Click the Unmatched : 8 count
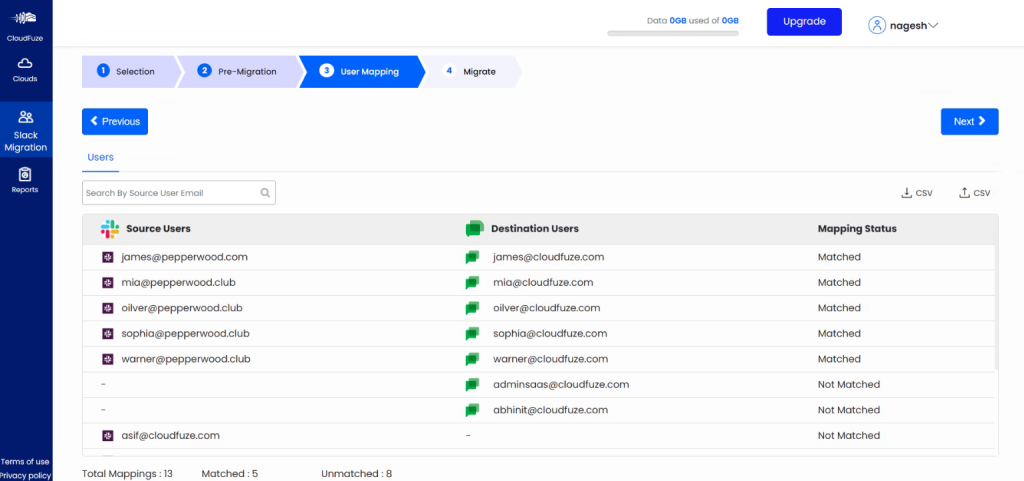Screen dimensions: 1024x481 357,474
